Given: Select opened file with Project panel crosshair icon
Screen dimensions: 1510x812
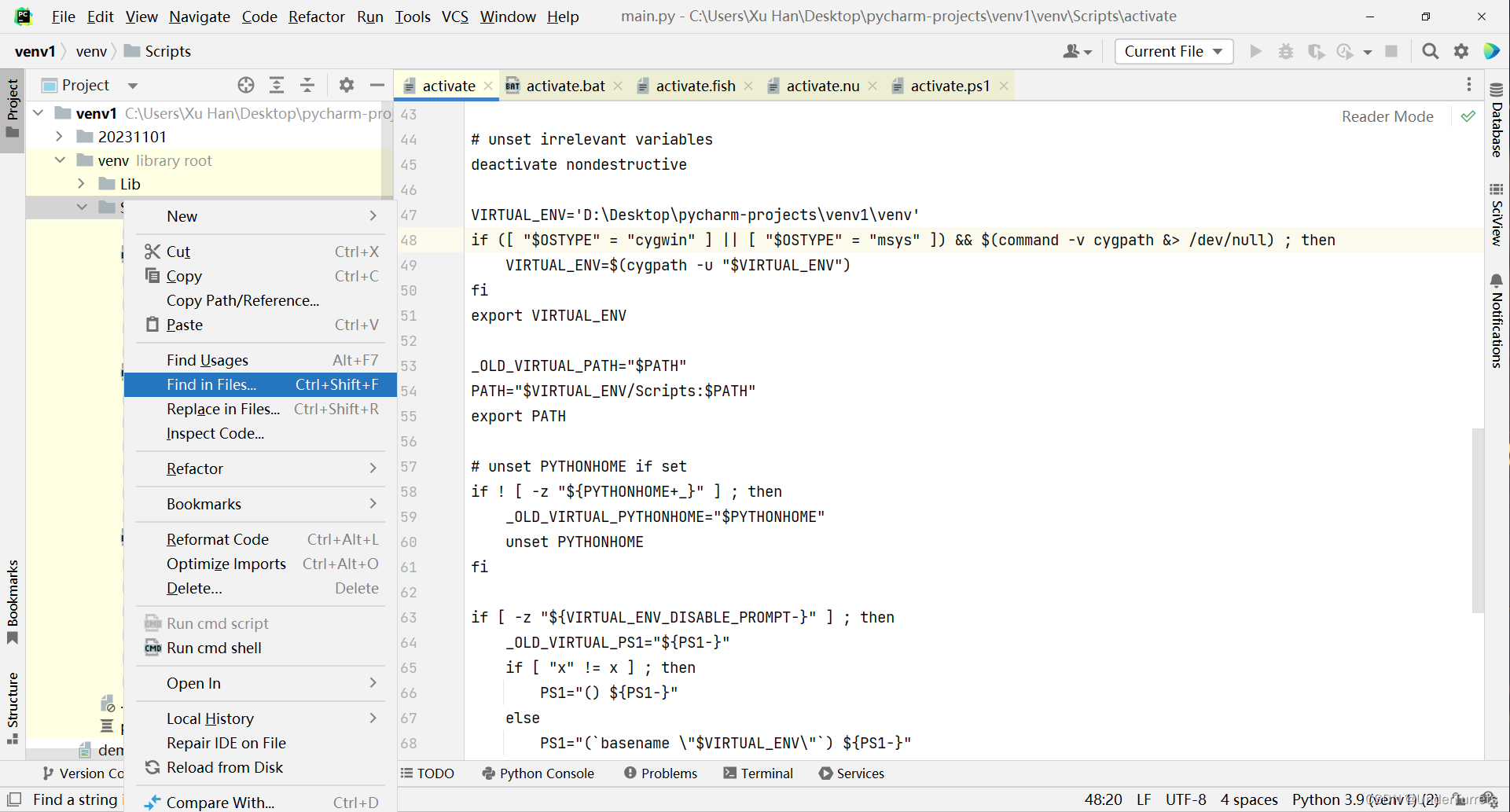Looking at the screenshot, I should click(246, 84).
